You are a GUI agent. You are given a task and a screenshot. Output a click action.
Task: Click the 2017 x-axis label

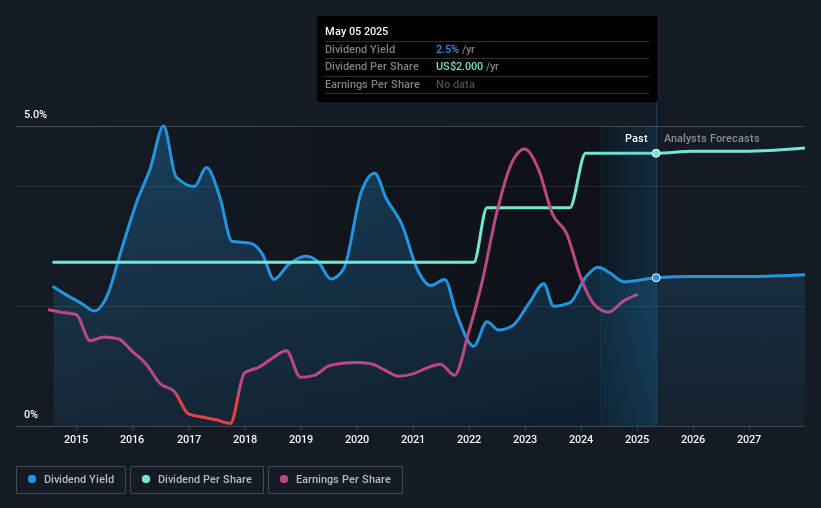188,439
